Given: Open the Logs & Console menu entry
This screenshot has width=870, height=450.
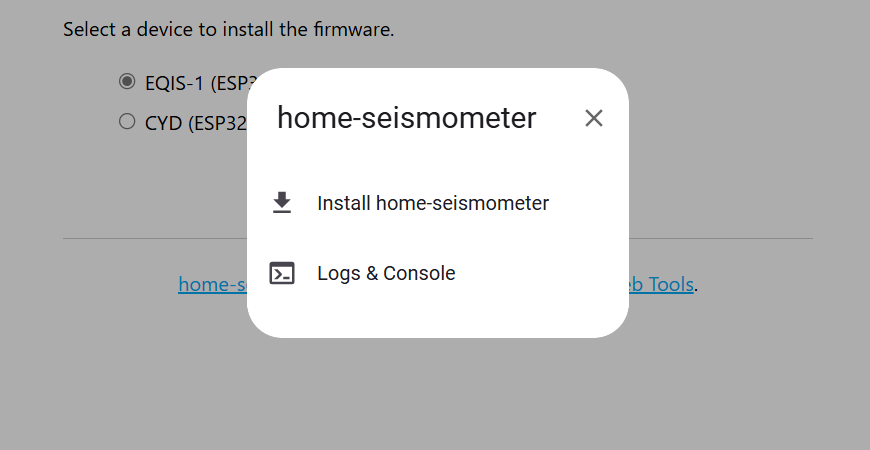Looking at the screenshot, I should [386, 273].
